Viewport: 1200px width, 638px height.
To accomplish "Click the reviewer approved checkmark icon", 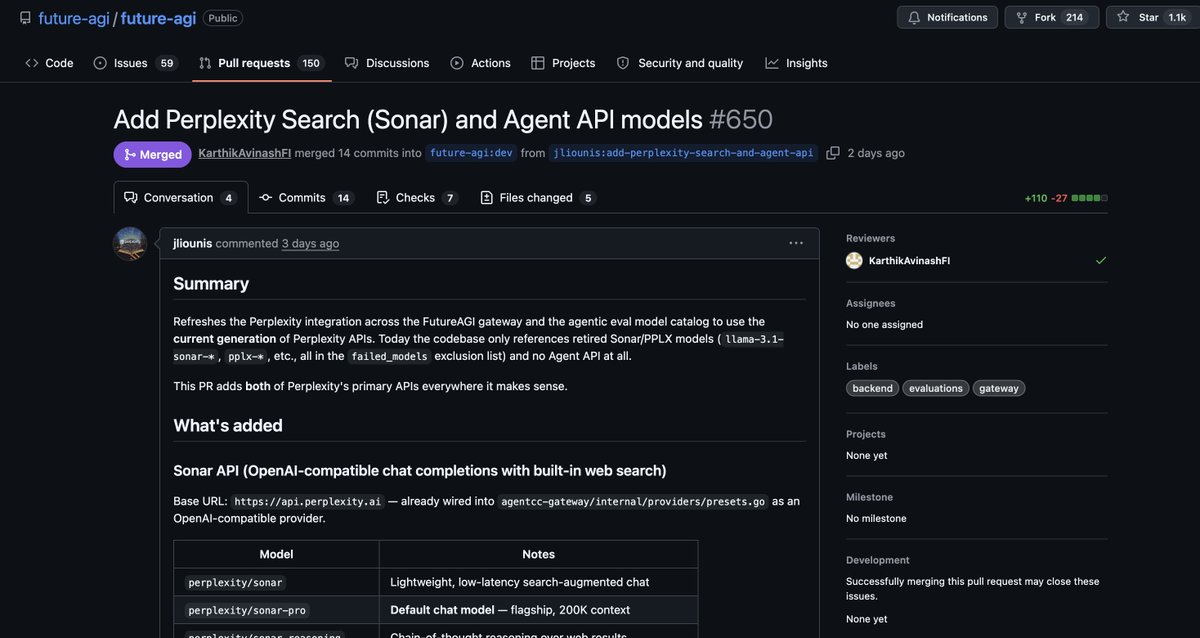I will [x=1101, y=260].
